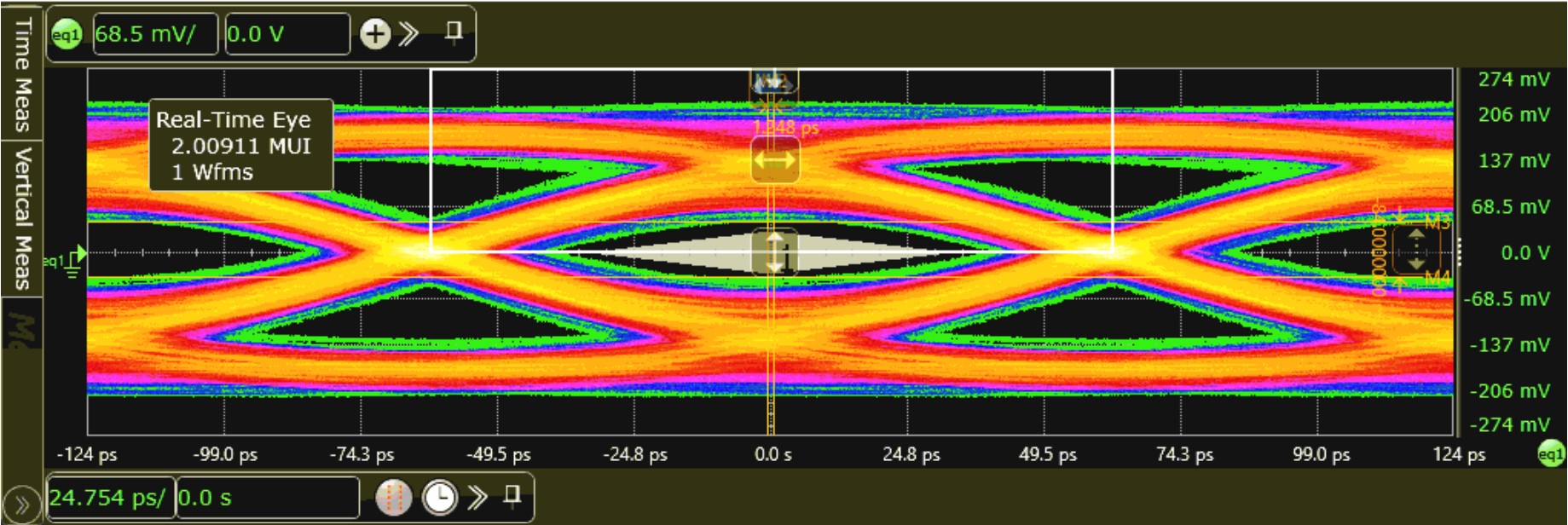The image size is (1568, 525).
Task: Edit the 0.0 s horizontal position field
Action: coord(267,498)
